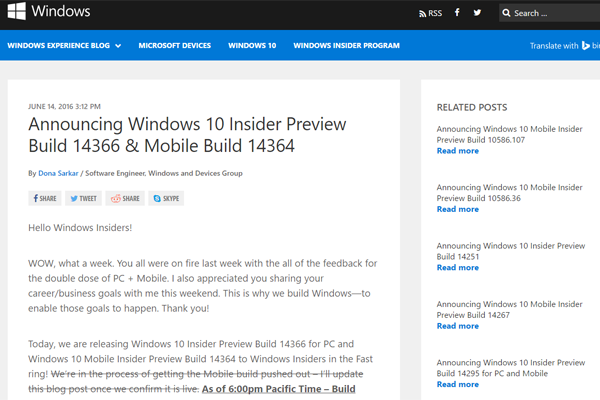The image size is (600, 400).
Task: Read more on Insider Preview Build 14251
Action: click(458, 268)
